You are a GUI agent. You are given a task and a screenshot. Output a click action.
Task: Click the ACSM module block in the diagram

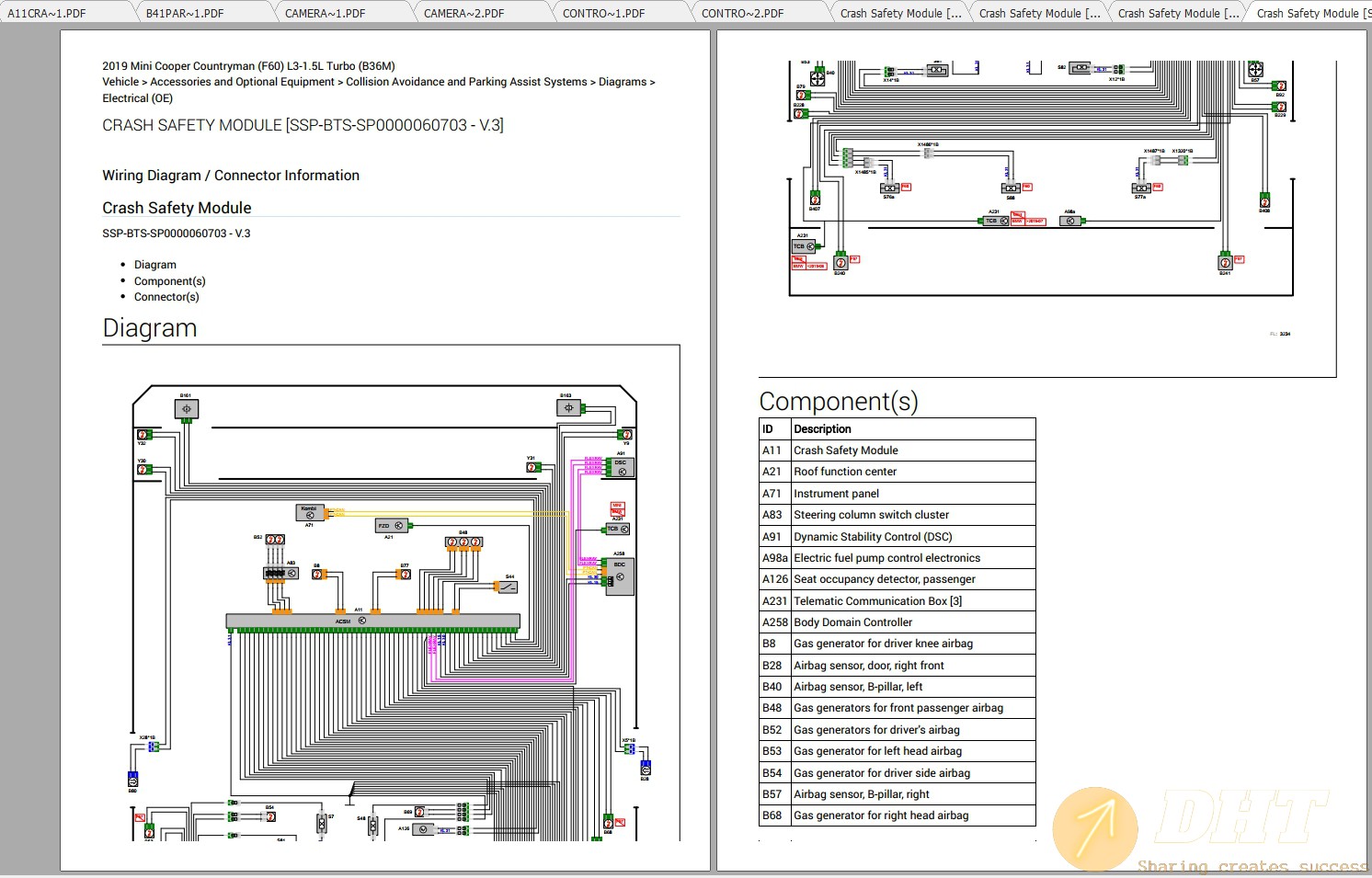click(372, 621)
